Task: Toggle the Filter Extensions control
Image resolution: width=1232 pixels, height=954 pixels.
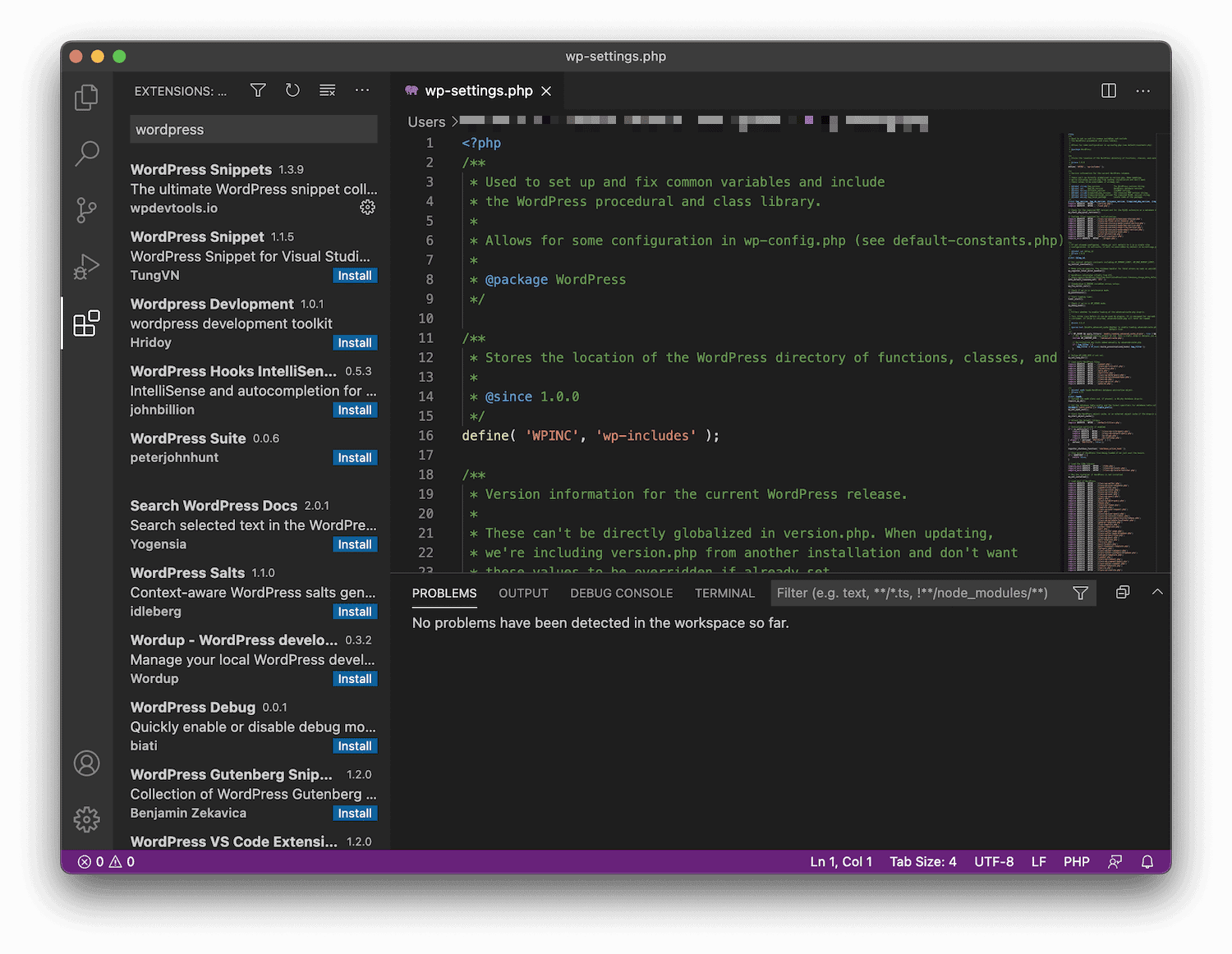Action: click(257, 90)
